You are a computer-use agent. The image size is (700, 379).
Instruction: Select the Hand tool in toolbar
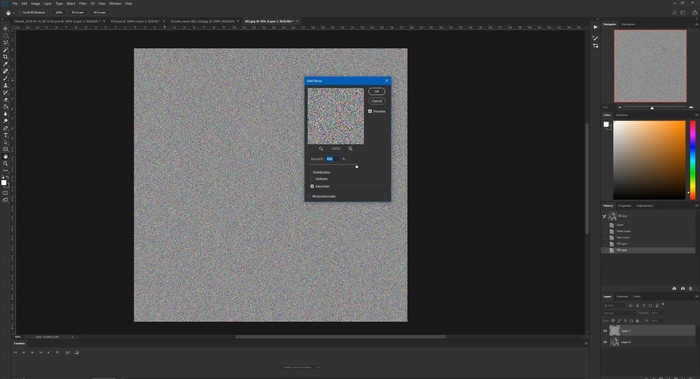point(5,157)
